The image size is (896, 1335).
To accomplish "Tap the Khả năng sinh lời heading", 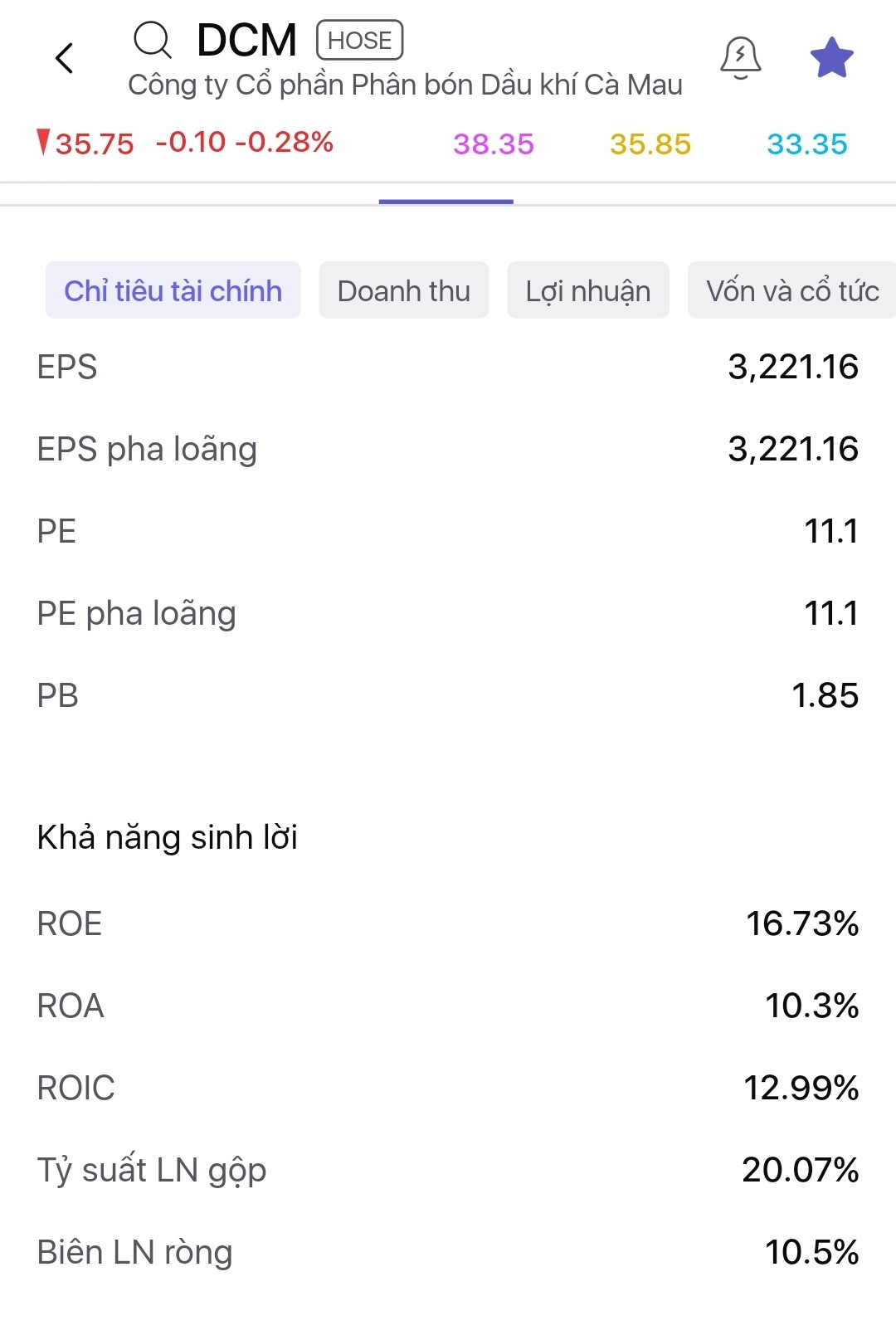I will (x=168, y=837).
